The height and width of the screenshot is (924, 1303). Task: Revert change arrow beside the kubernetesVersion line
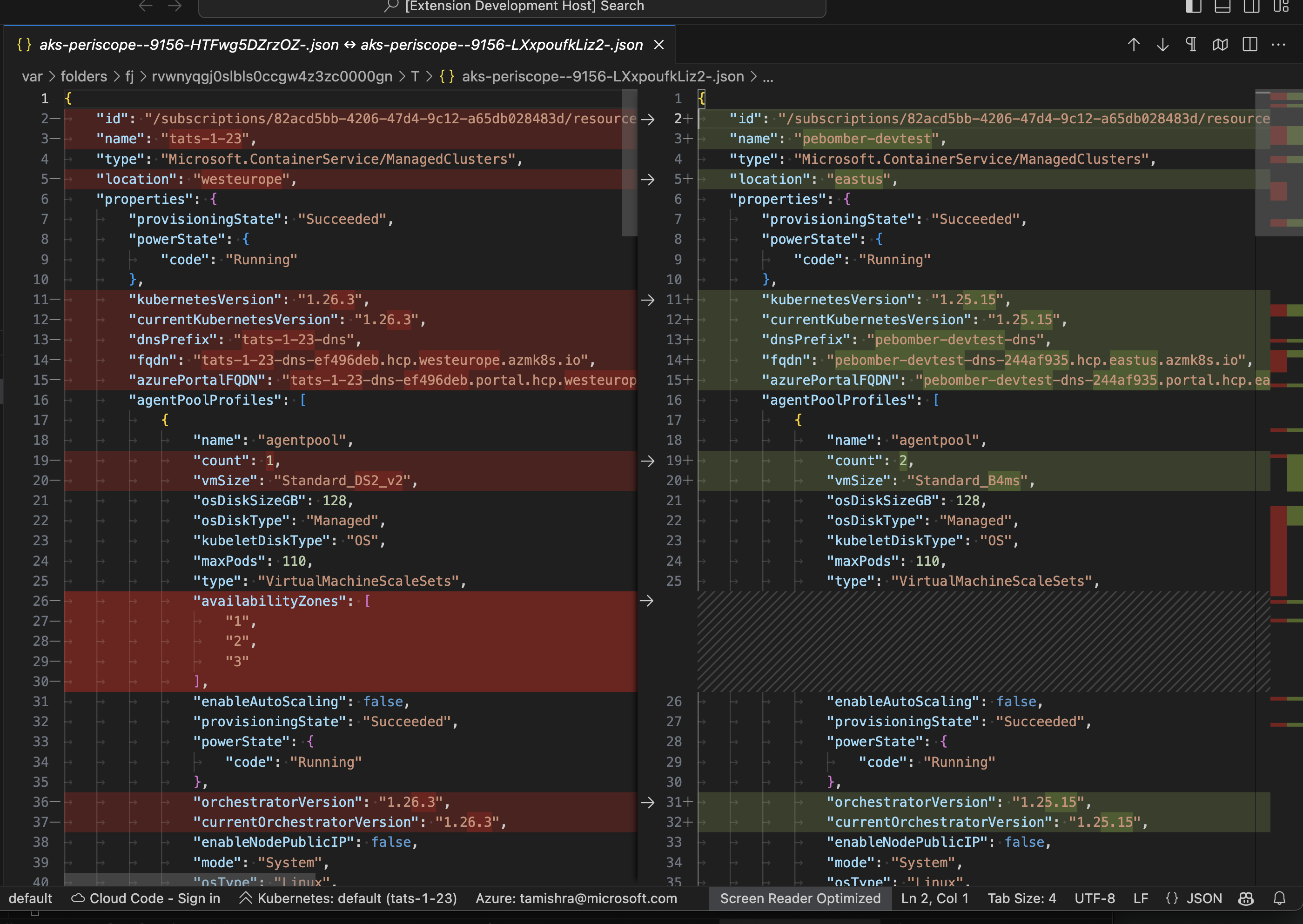[x=647, y=300]
